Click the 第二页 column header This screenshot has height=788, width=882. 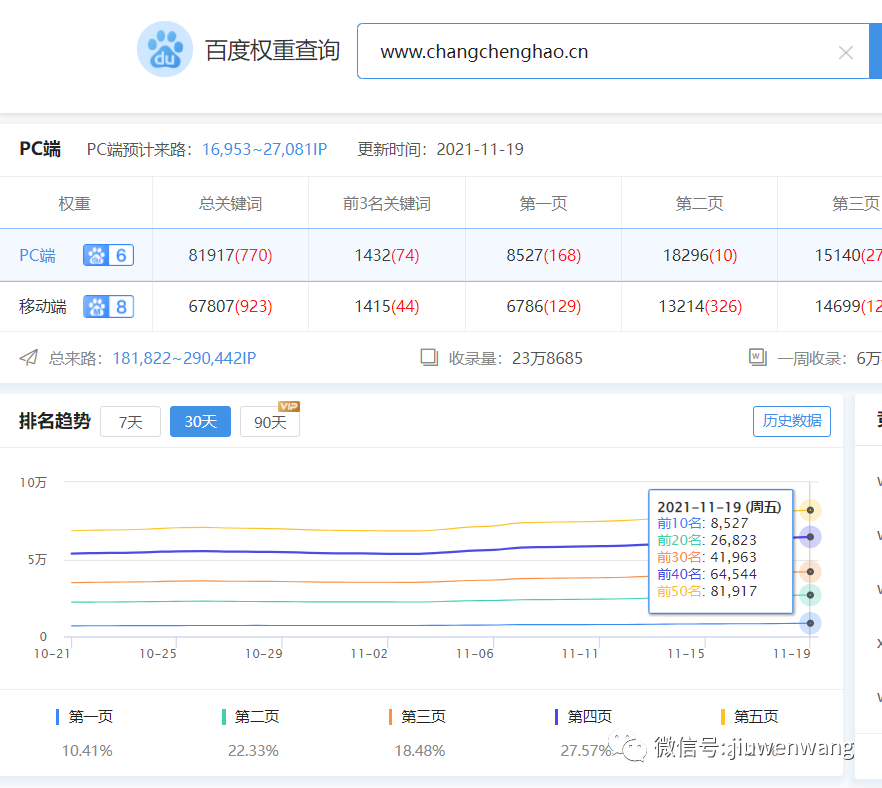tap(699, 203)
